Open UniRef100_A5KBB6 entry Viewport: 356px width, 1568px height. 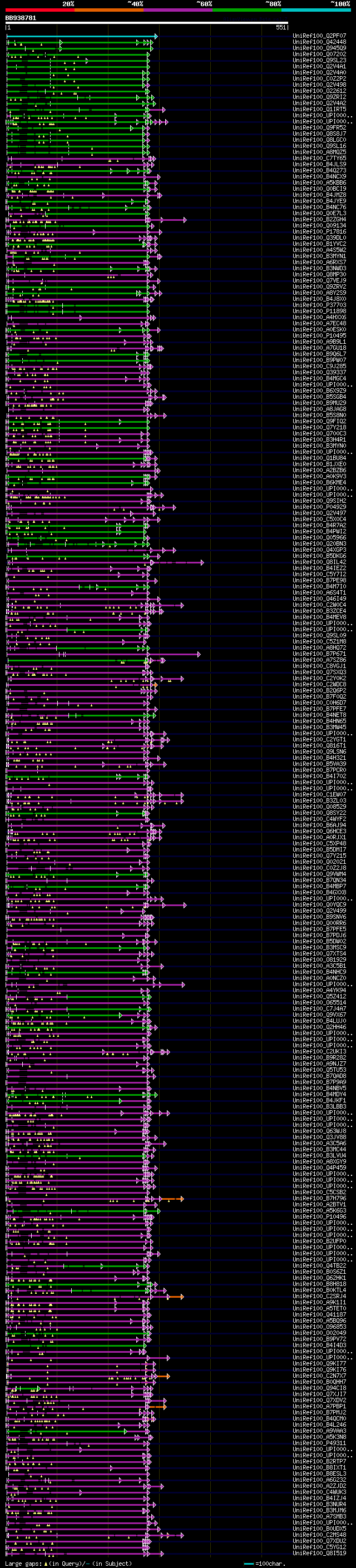(319, 182)
